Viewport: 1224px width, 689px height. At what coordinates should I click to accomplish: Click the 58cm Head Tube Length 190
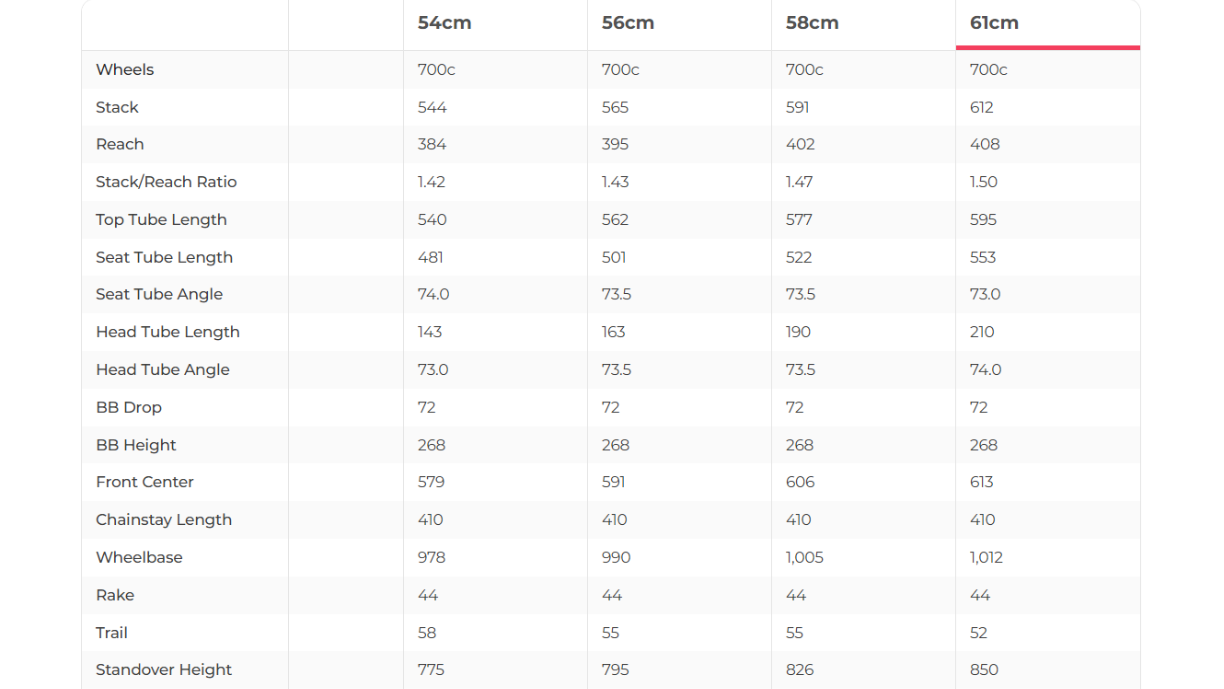tap(798, 332)
